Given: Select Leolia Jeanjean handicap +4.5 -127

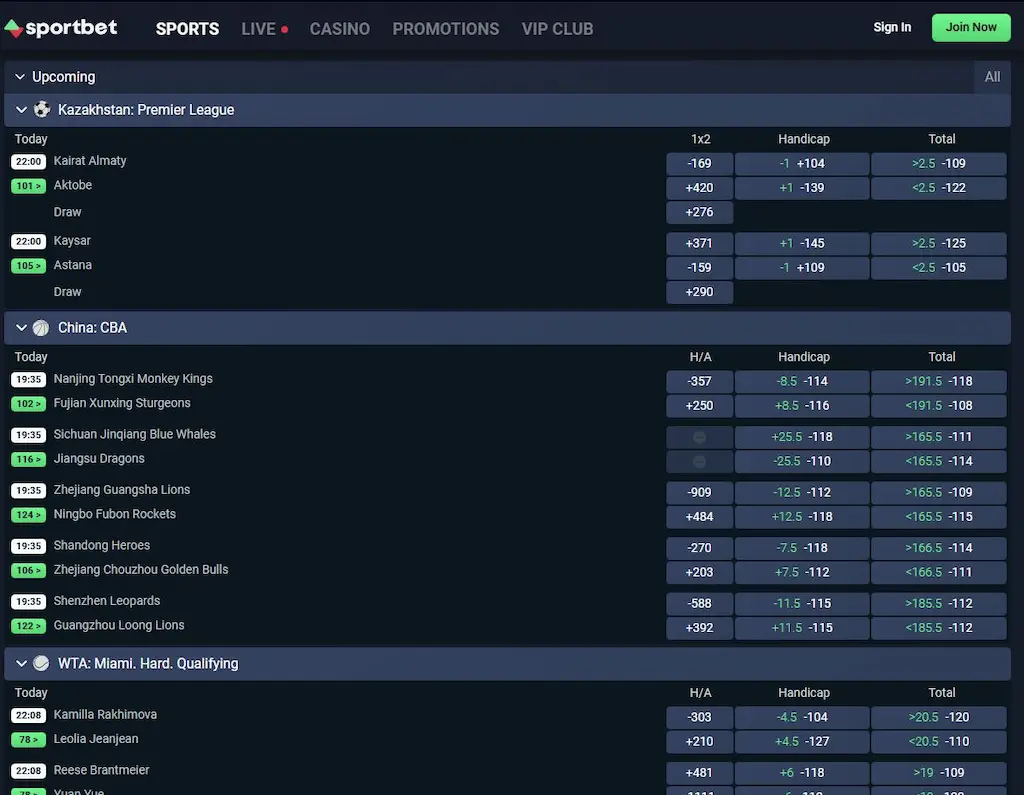Looking at the screenshot, I should point(802,741).
